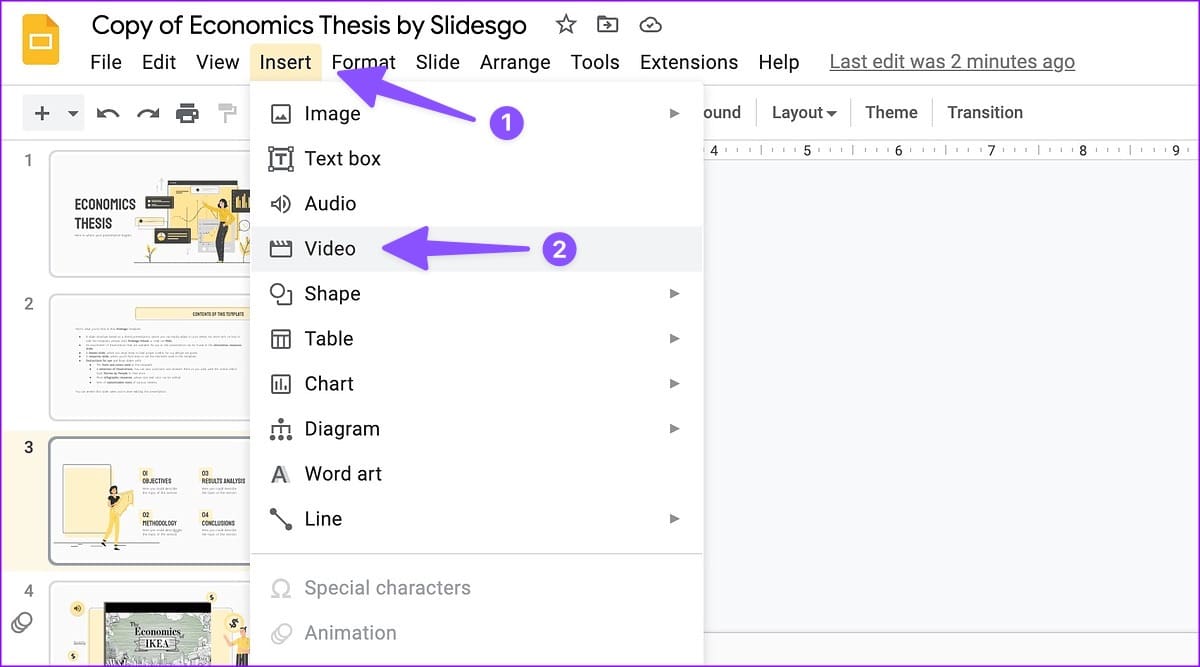The height and width of the screenshot is (667, 1200).
Task: Open the new slide layout dropdown arrow
Action: point(73,113)
